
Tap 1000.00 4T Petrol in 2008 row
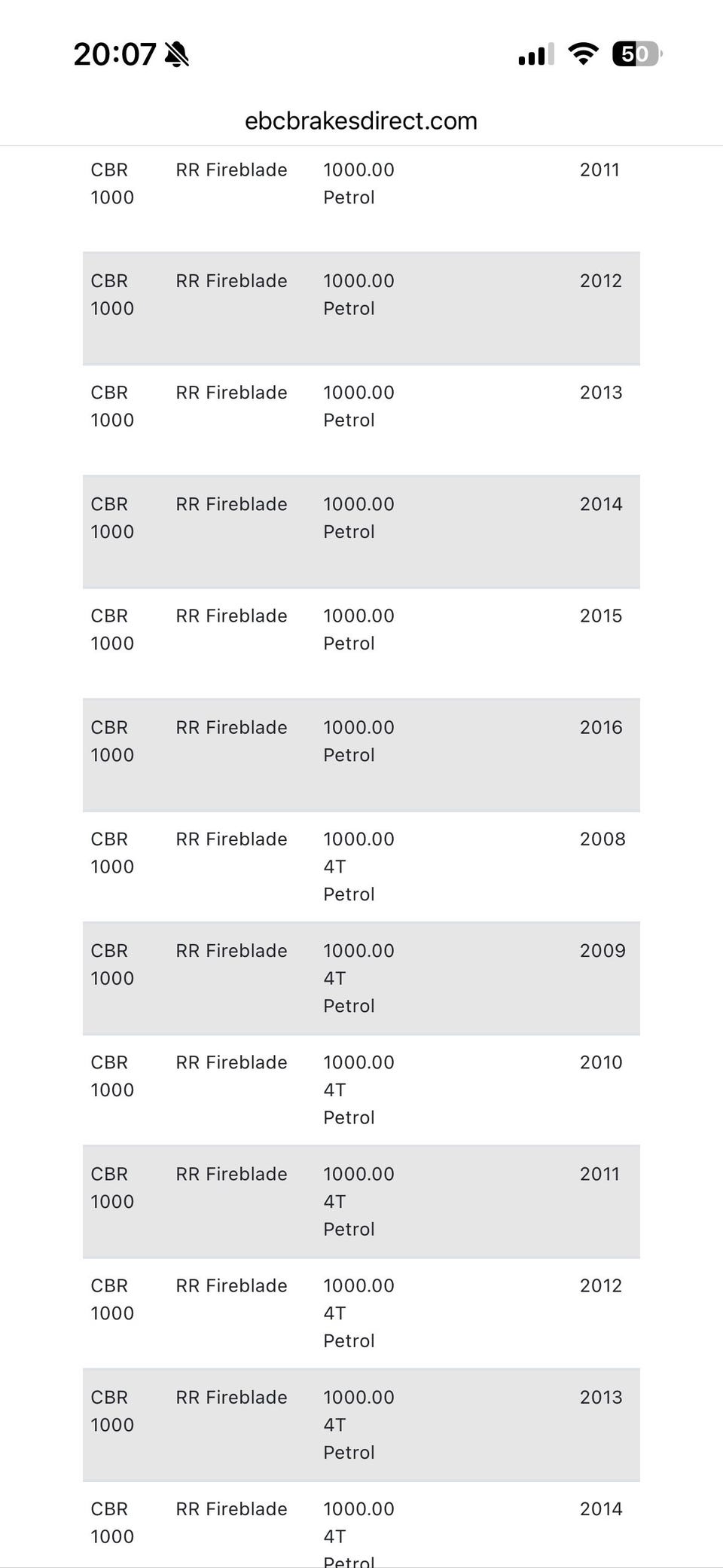[x=358, y=867]
